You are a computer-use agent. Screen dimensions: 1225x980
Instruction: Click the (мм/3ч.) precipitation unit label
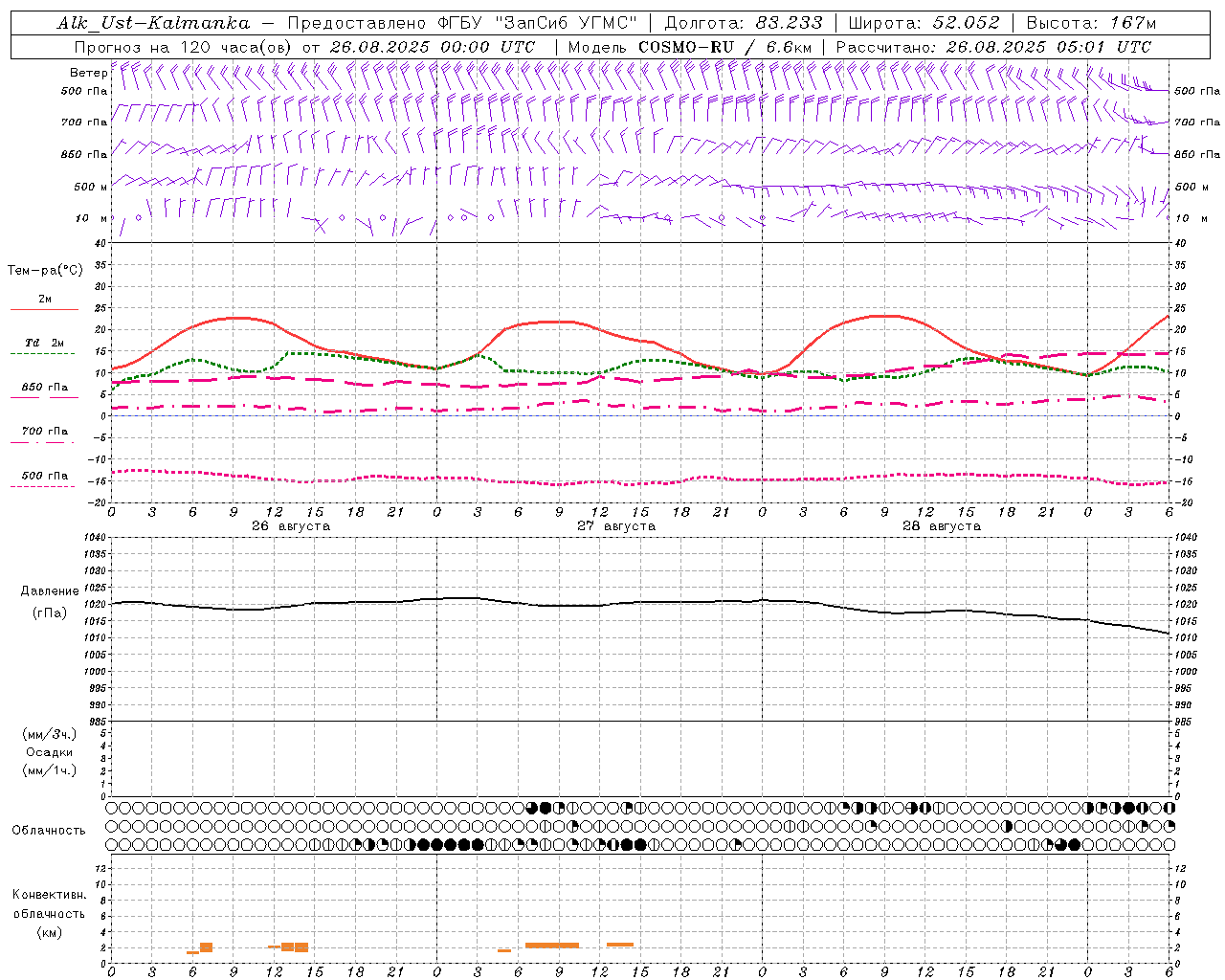pos(50,734)
